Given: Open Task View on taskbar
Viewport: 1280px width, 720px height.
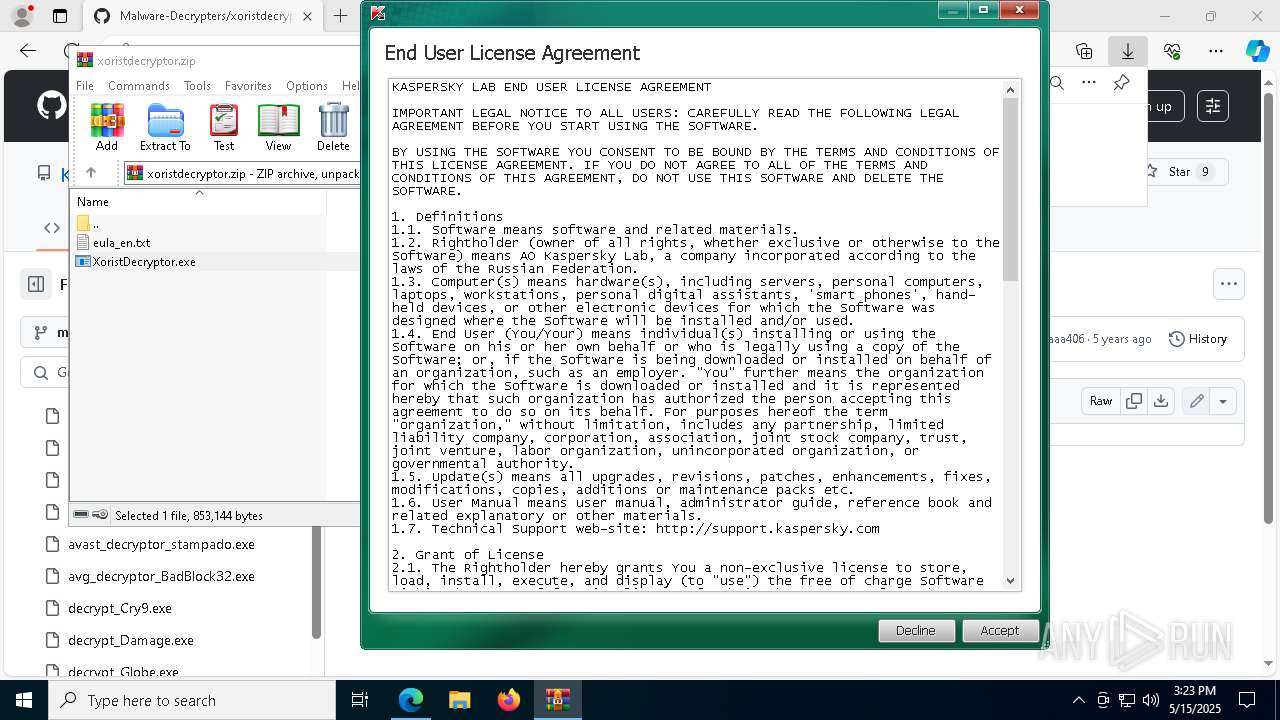Looking at the screenshot, I should coord(360,700).
